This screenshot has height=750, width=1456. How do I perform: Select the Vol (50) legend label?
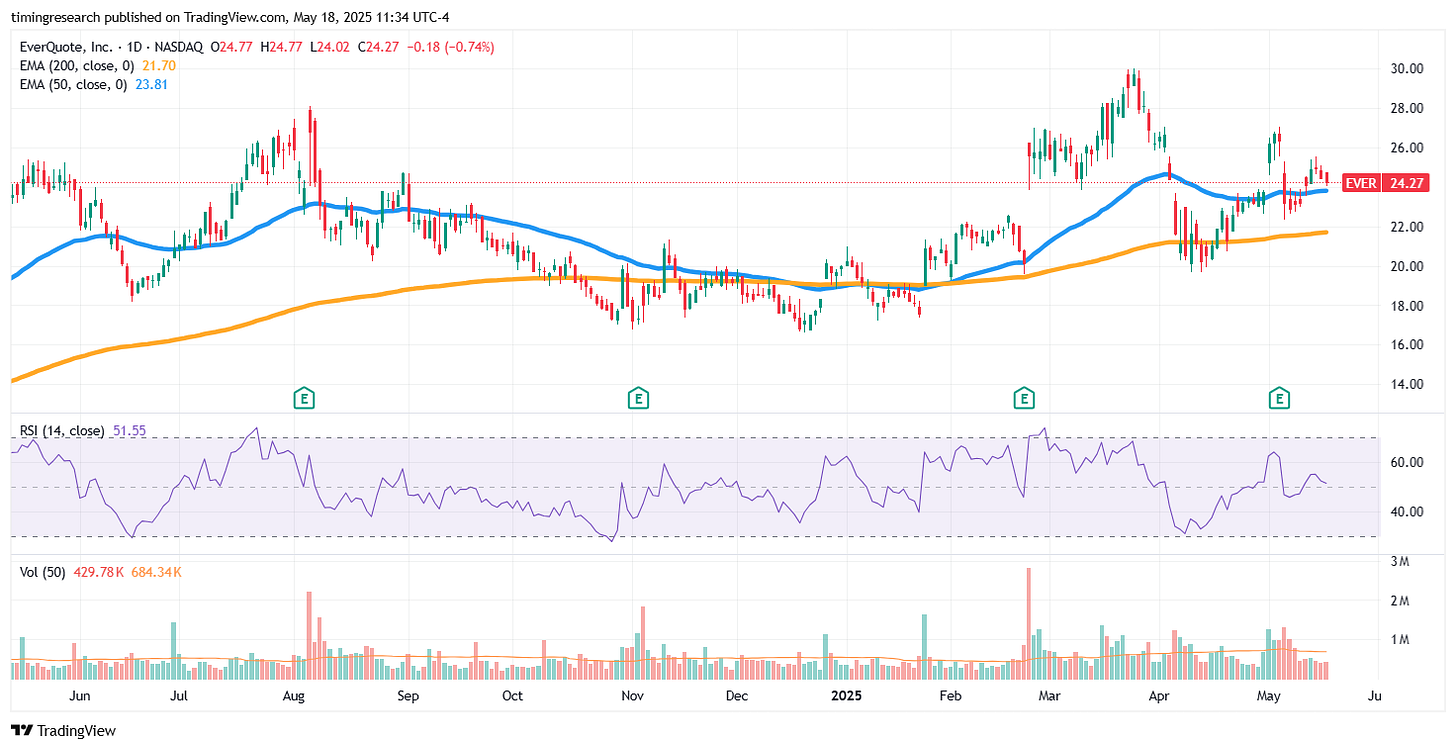click(x=42, y=571)
